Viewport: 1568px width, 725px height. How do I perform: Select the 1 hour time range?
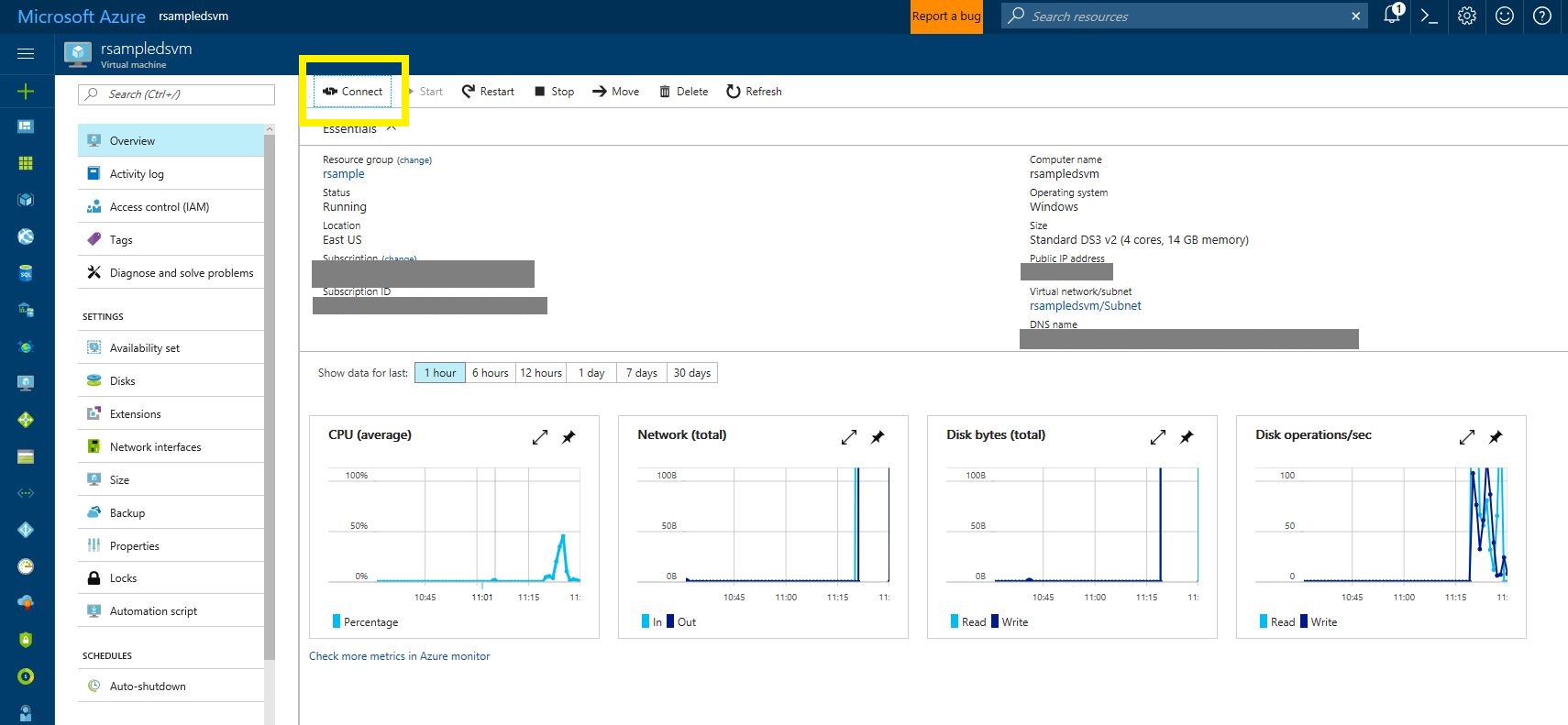(440, 373)
